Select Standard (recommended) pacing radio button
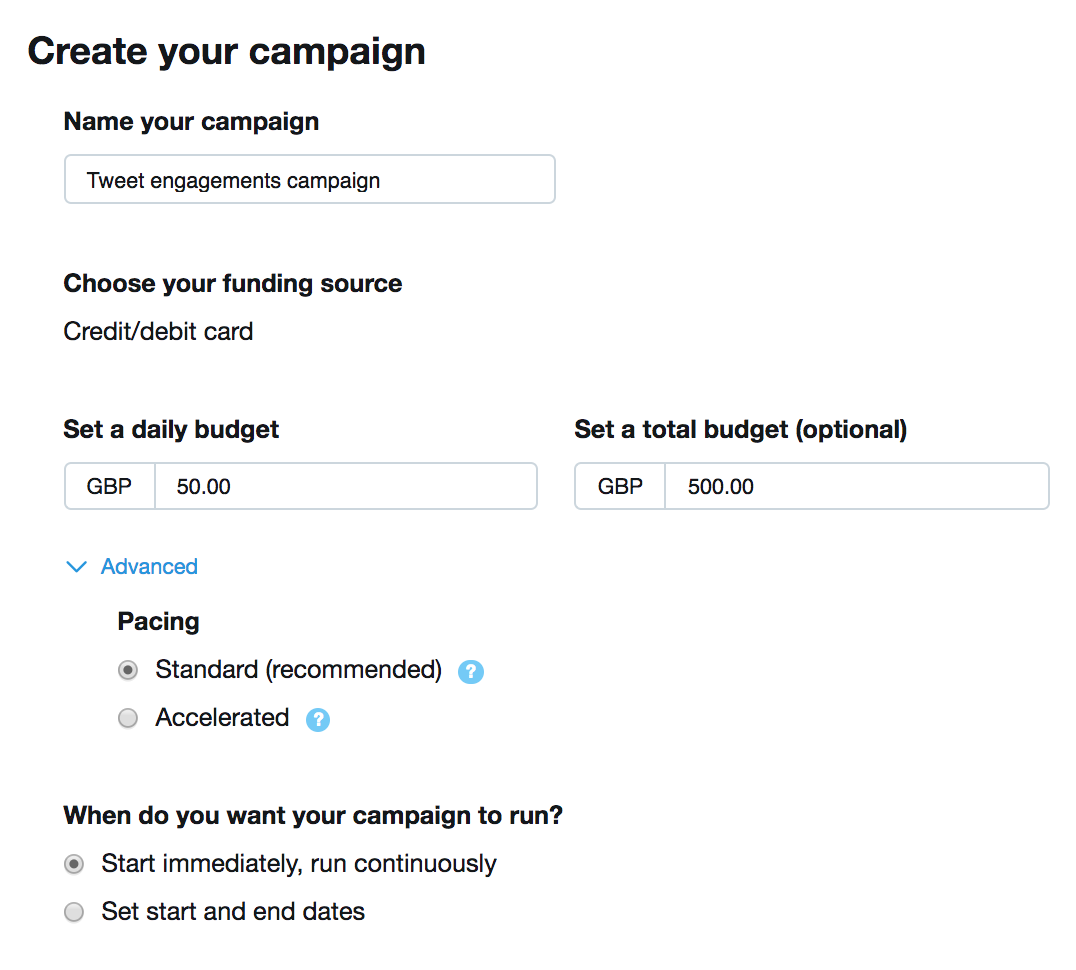This screenshot has height=970, width=1076. [128, 670]
